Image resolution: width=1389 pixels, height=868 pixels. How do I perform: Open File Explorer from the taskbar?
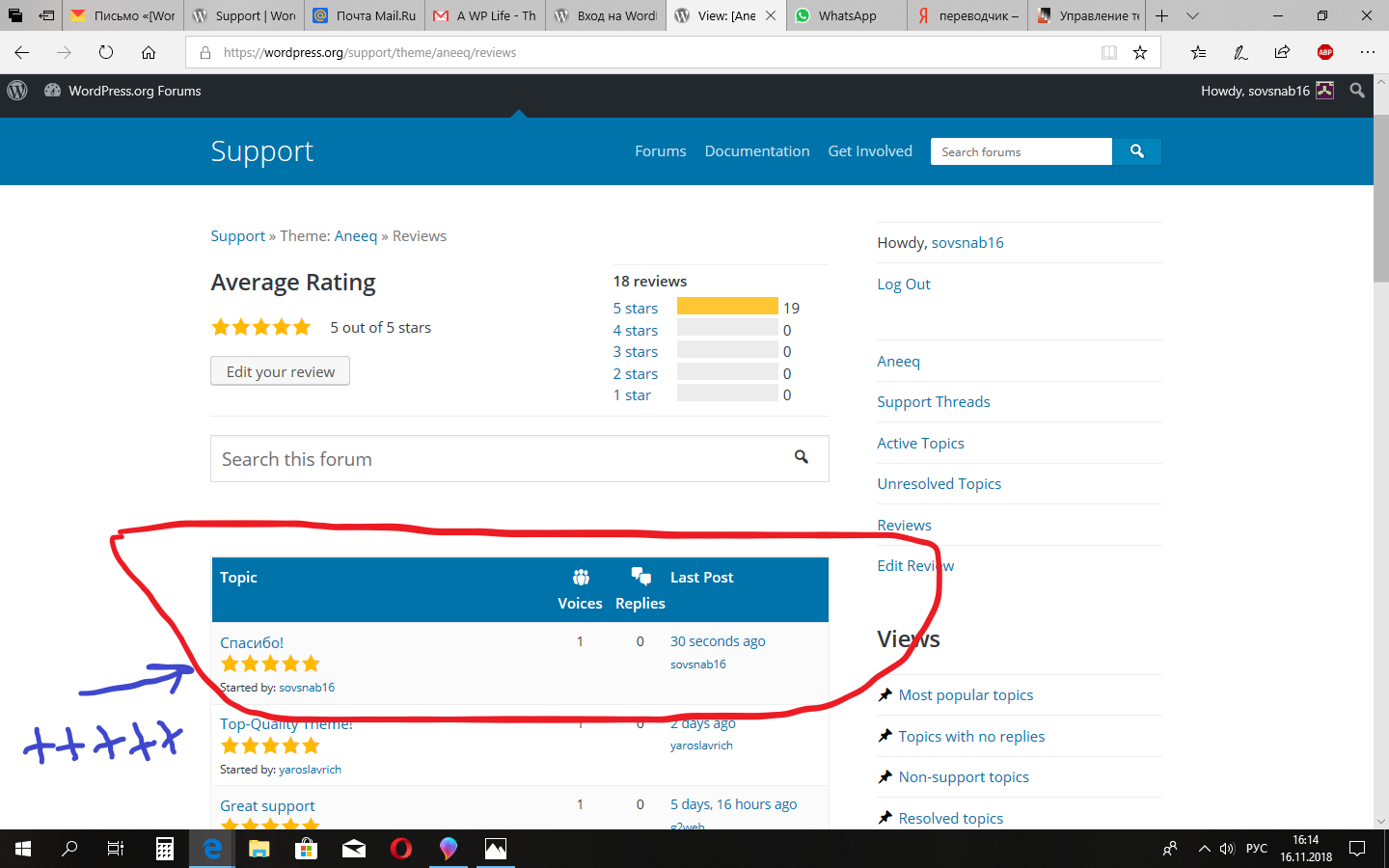259,849
